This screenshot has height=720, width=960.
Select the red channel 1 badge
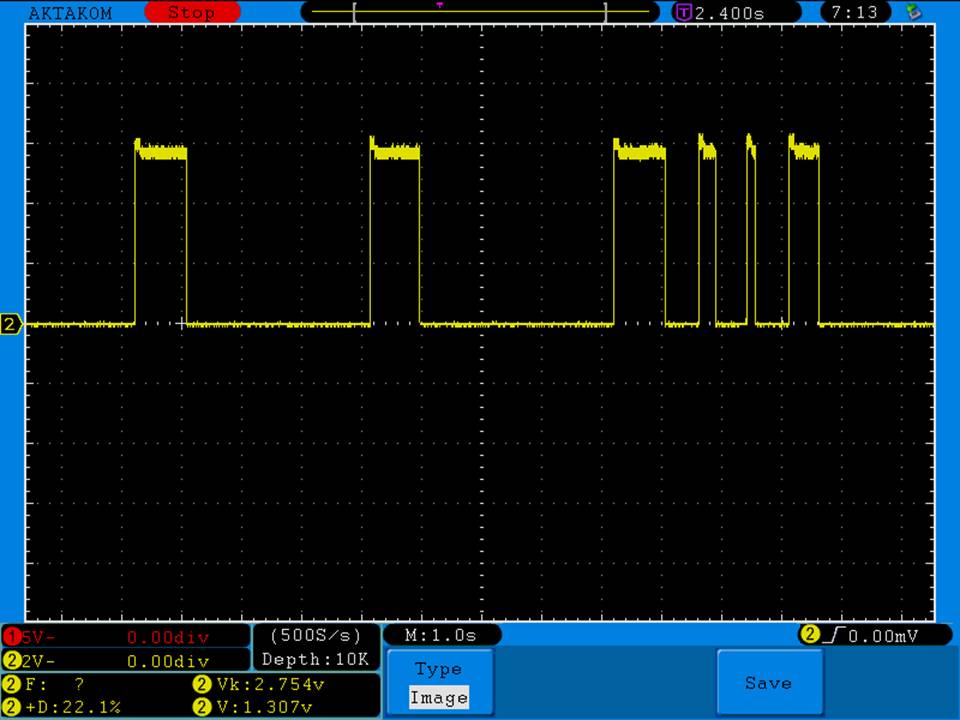(12, 637)
